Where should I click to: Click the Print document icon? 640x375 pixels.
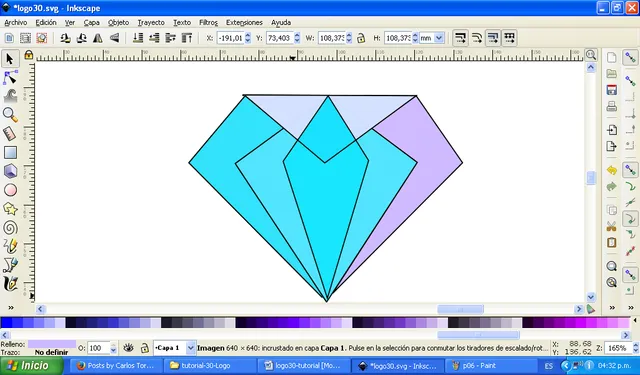click(611, 107)
